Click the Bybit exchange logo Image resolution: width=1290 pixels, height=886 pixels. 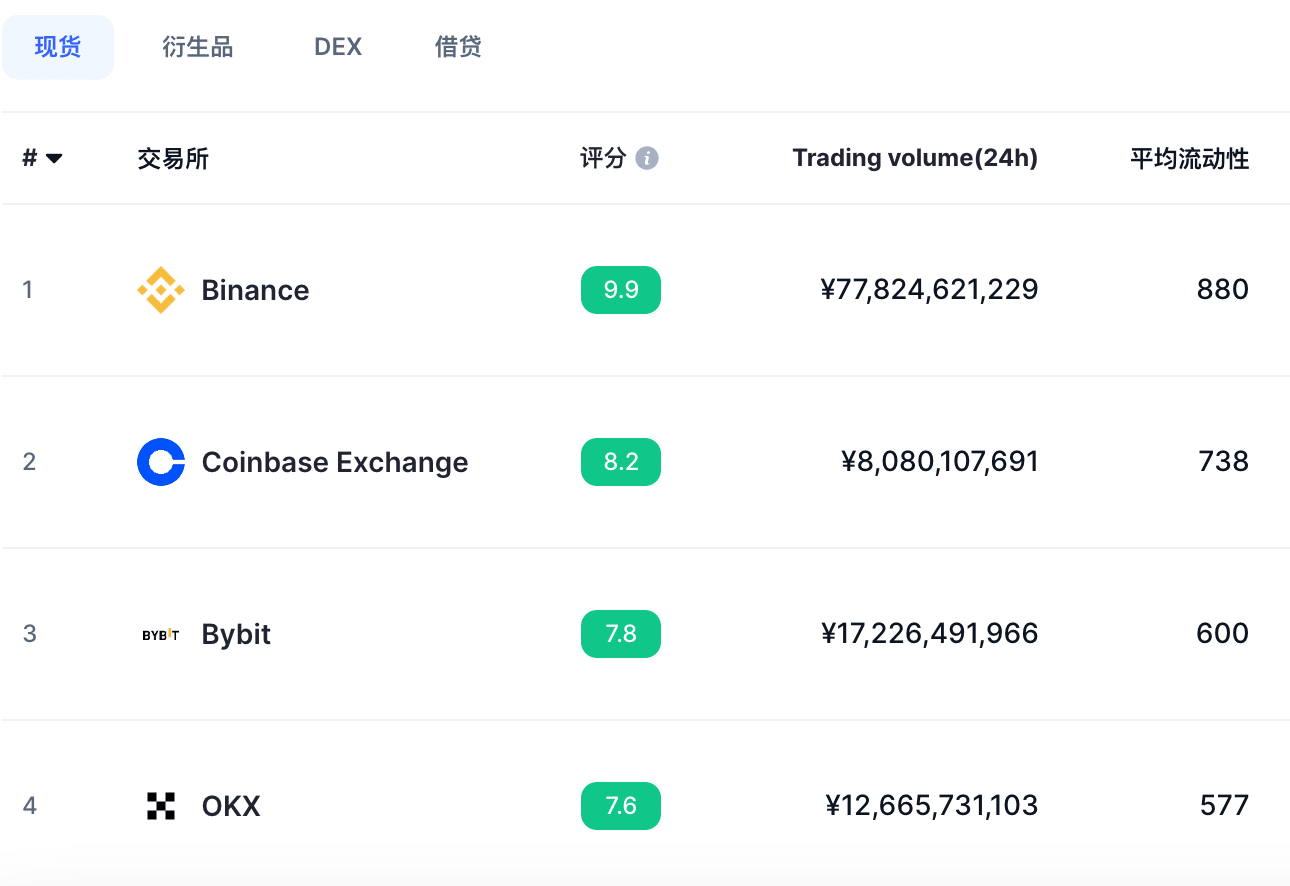pyautogui.click(x=162, y=634)
